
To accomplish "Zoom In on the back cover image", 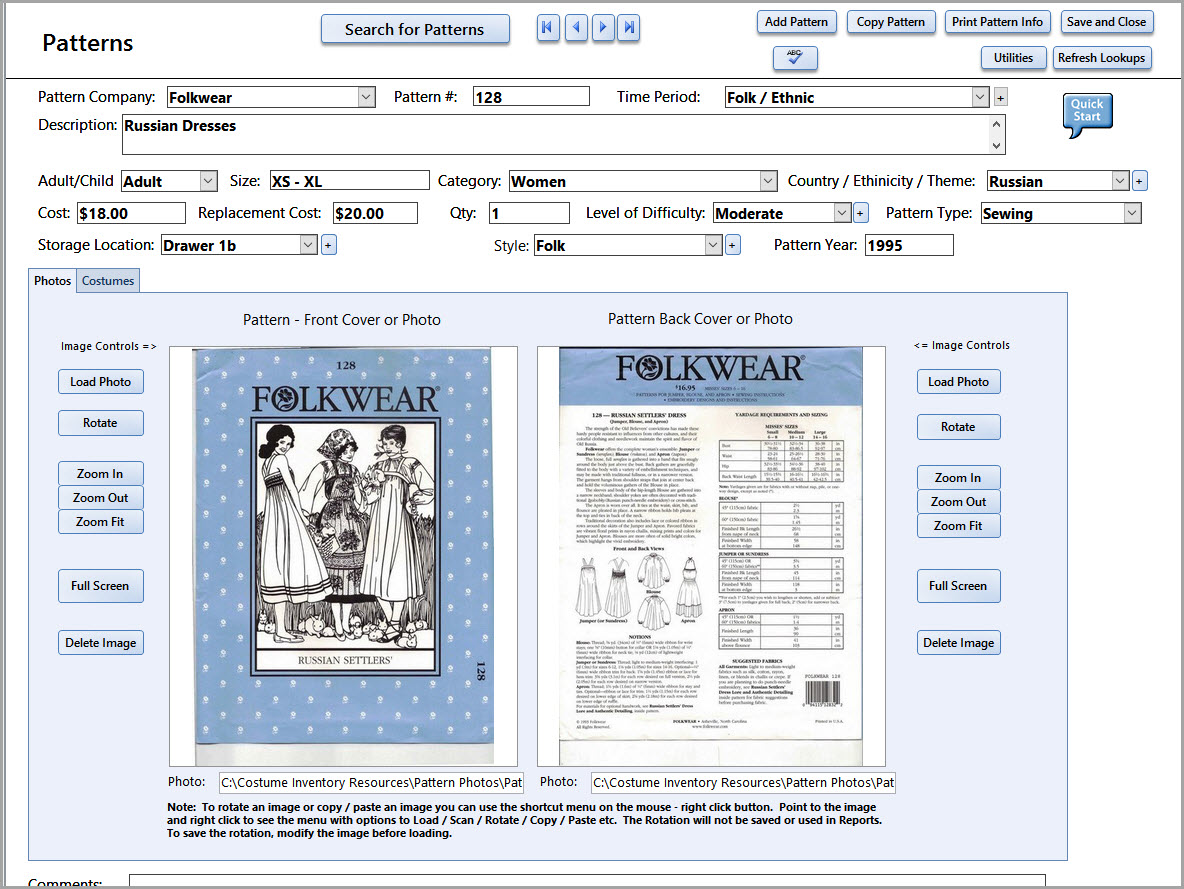I will click(x=958, y=477).
